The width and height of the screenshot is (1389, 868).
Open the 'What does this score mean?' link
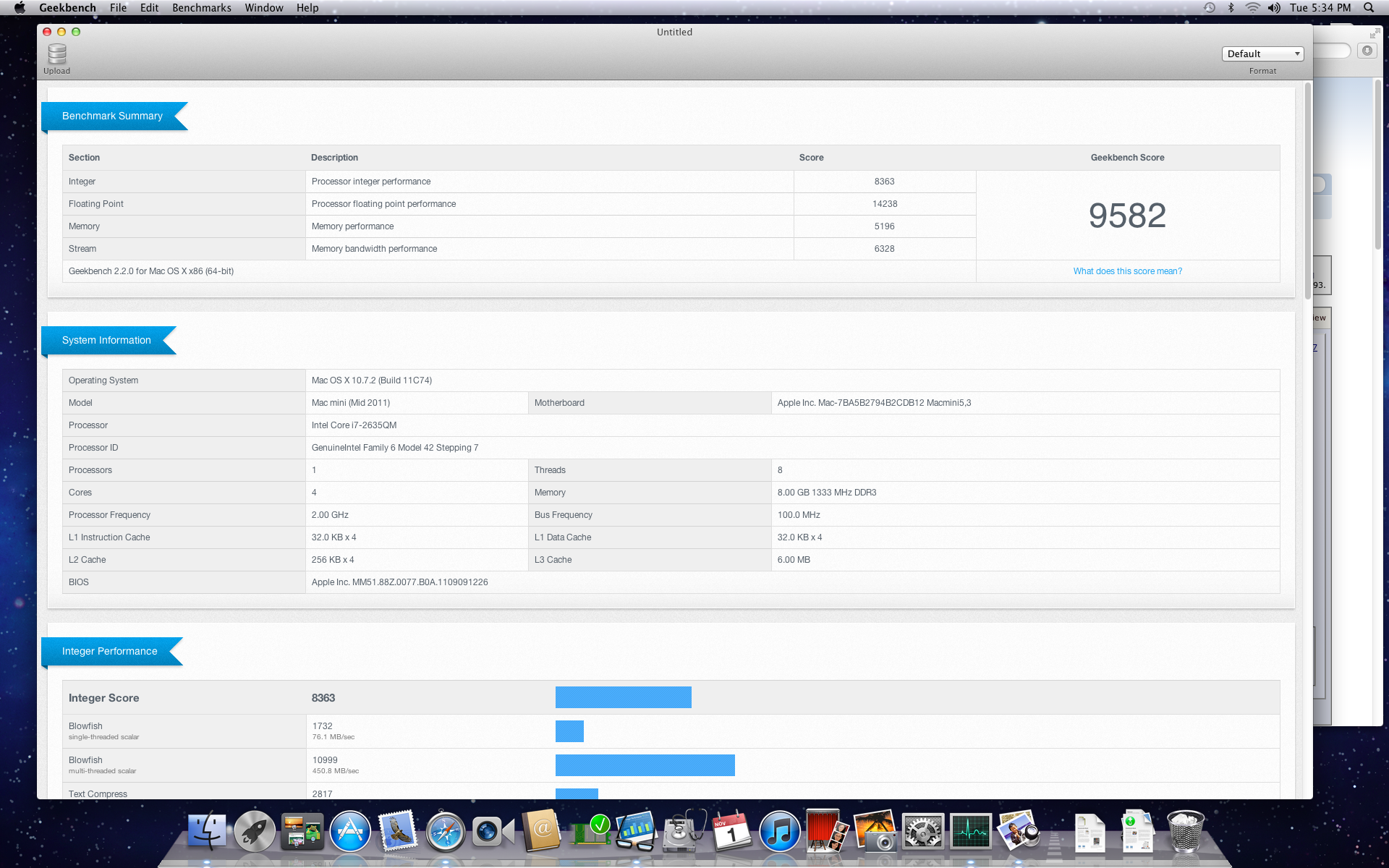click(x=1127, y=271)
